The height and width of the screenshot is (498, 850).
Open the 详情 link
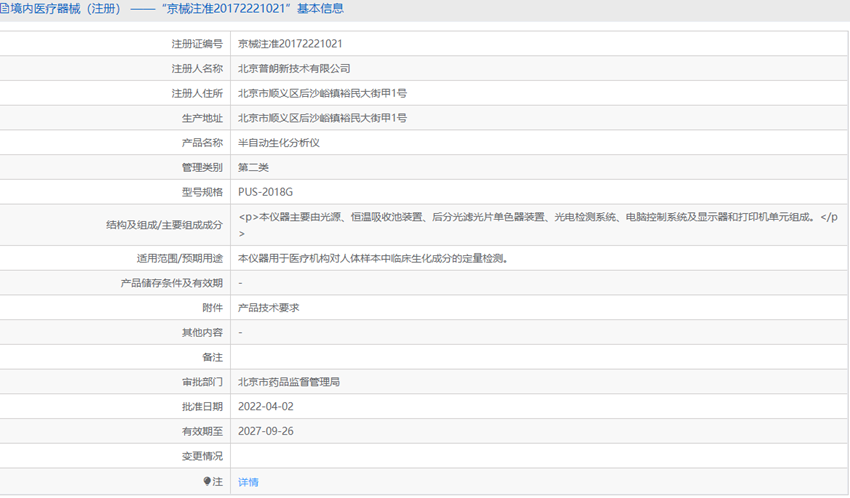point(248,482)
